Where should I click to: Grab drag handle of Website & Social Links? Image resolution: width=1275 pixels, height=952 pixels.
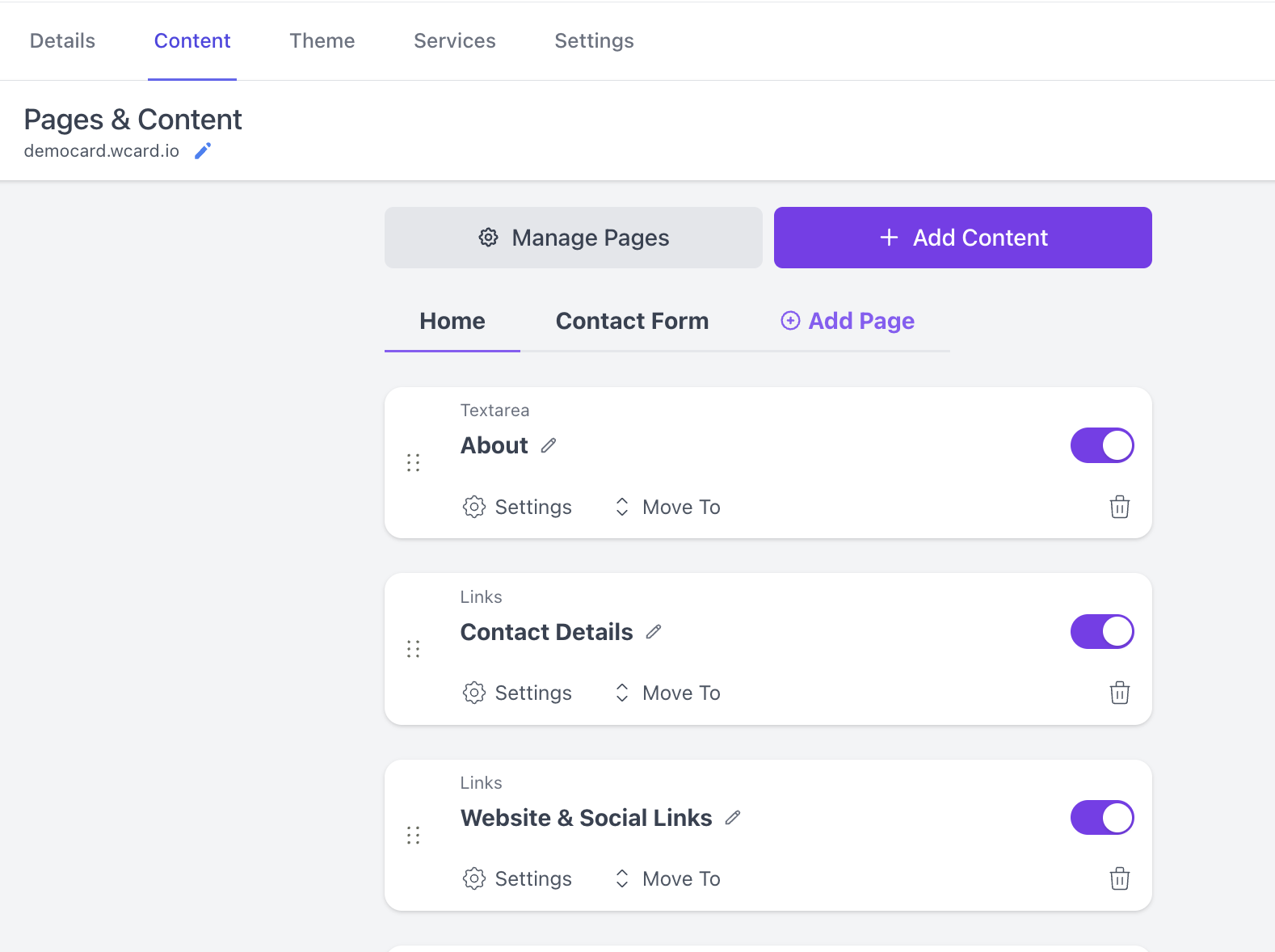(414, 835)
